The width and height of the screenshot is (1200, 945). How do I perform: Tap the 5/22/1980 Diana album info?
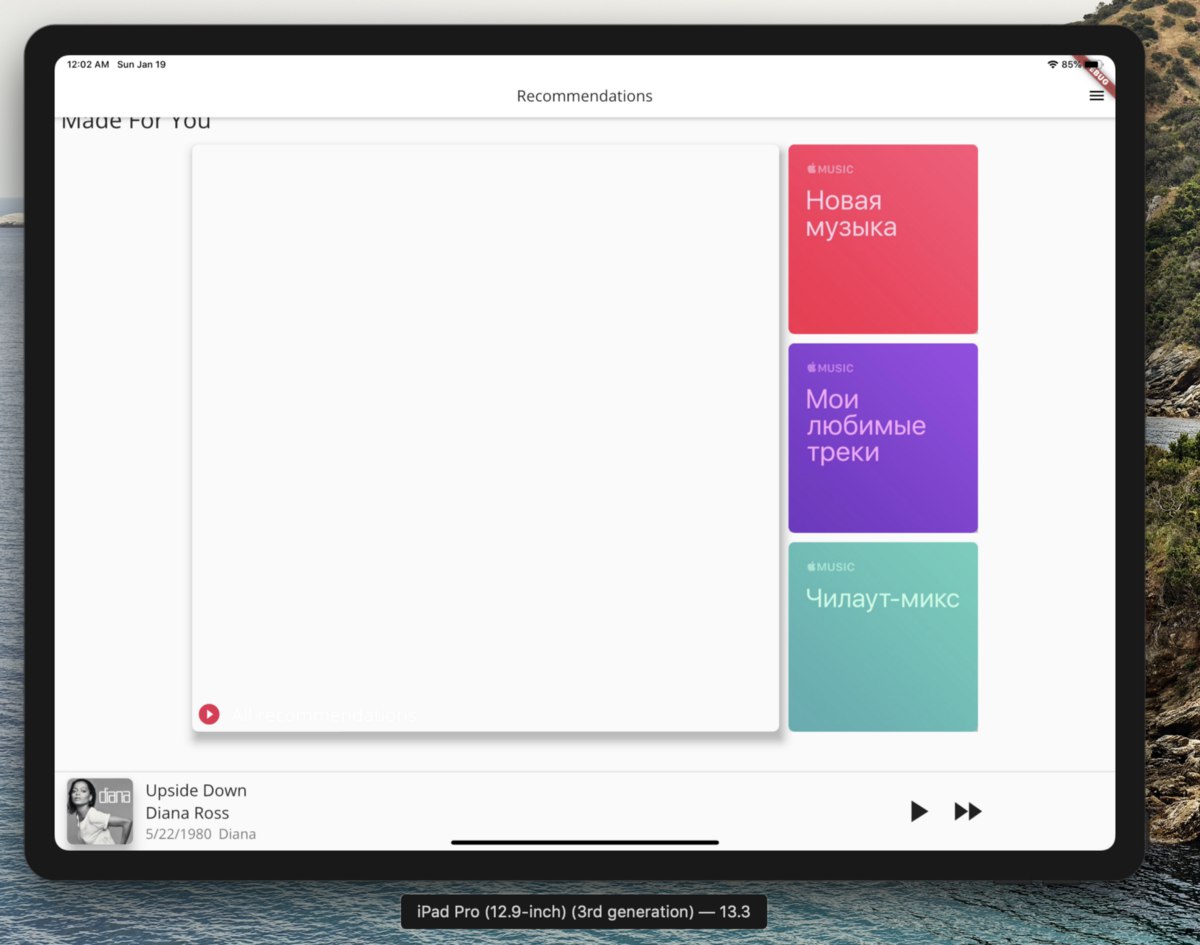coord(201,834)
